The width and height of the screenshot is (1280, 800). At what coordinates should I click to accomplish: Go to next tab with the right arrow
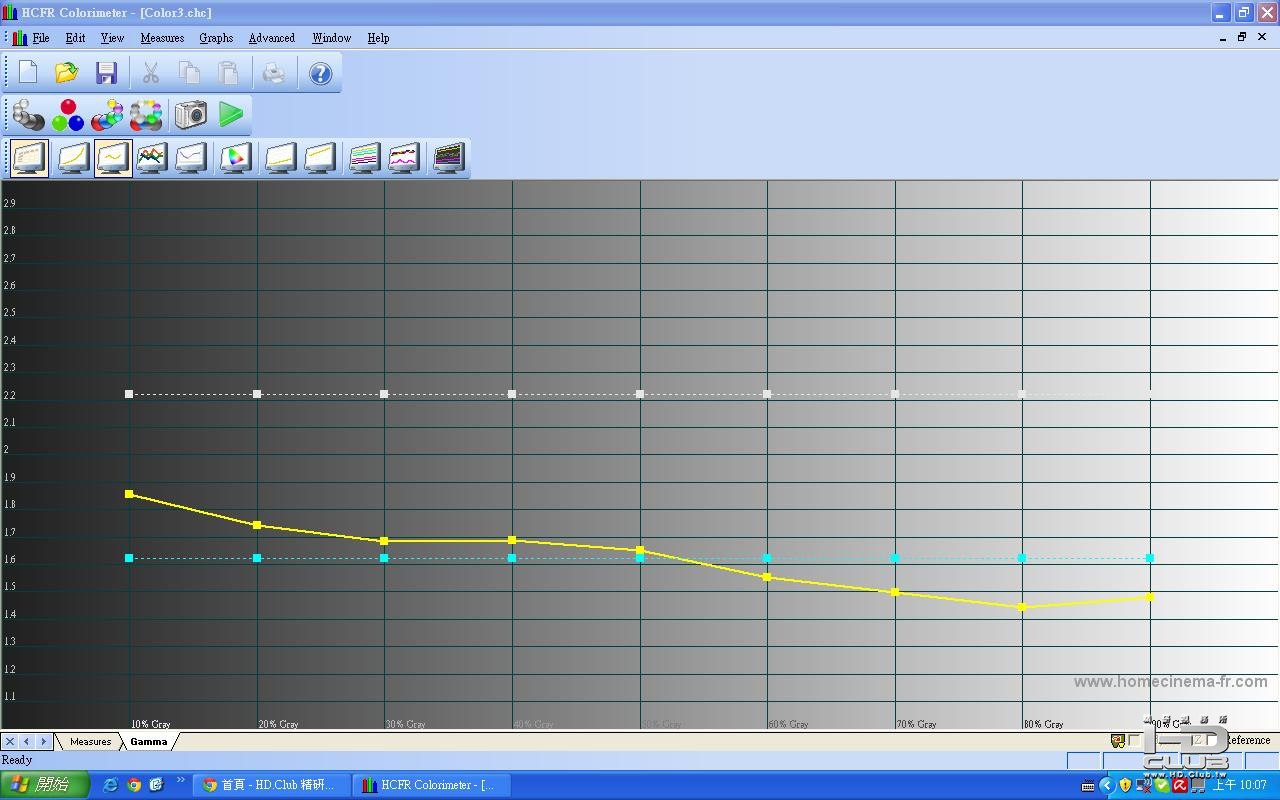click(44, 741)
